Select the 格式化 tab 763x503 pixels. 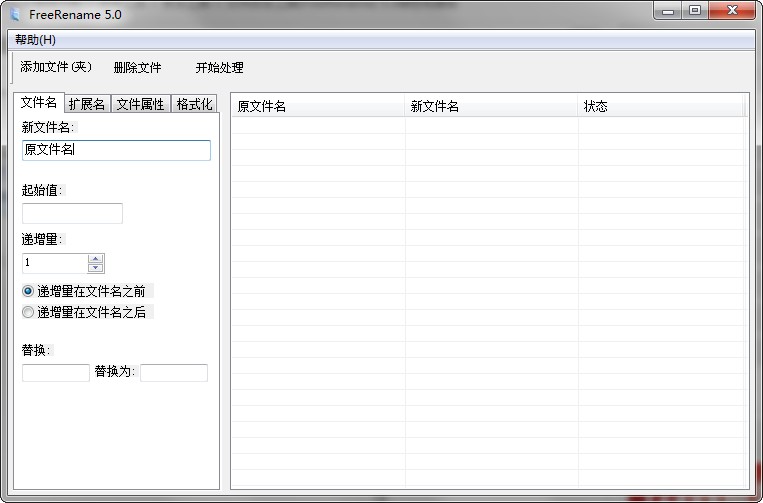pyautogui.click(x=194, y=104)
